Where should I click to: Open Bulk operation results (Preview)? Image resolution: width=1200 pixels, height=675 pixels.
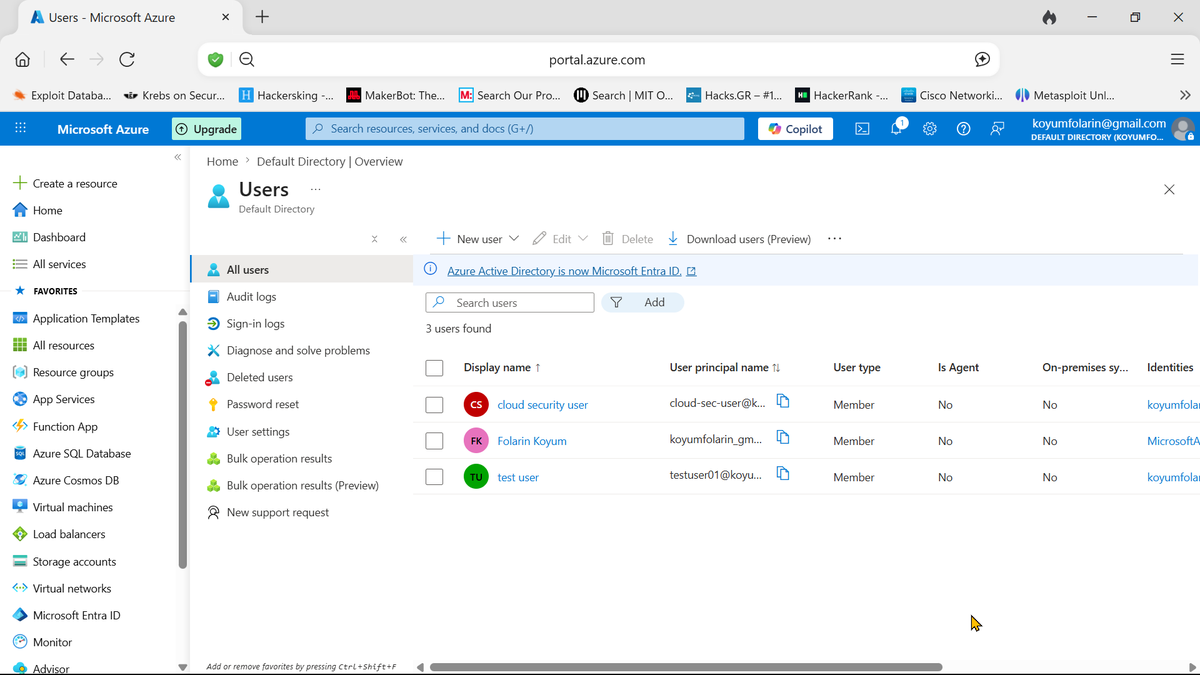click(301, 486)
